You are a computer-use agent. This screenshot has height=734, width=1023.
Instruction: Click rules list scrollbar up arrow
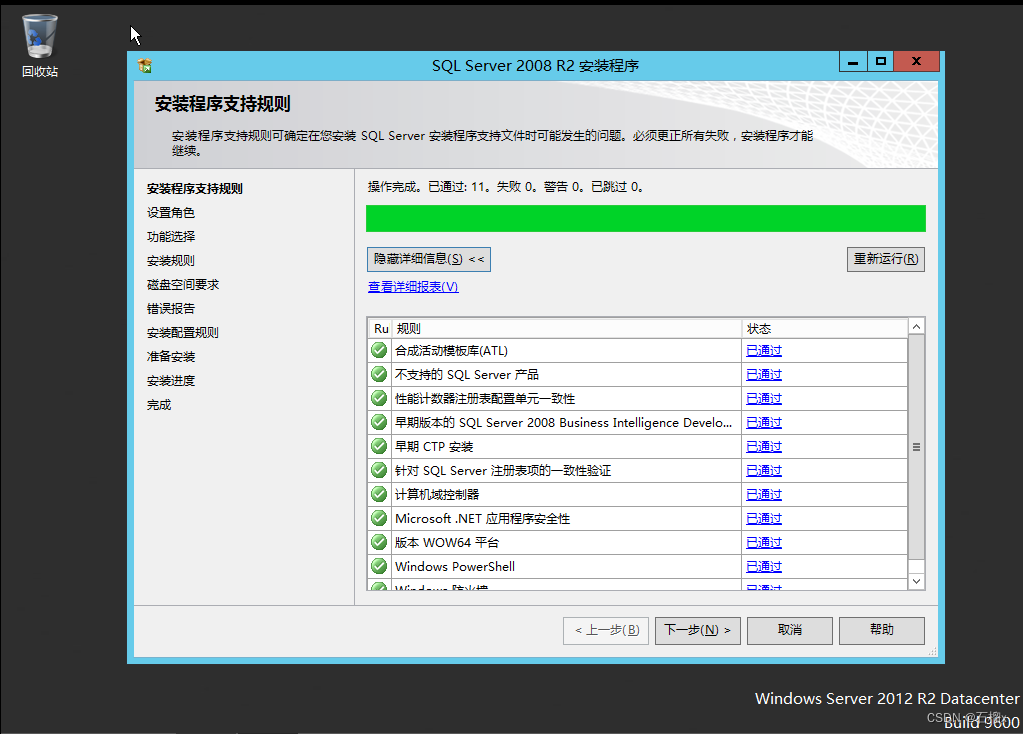point(917,326)
